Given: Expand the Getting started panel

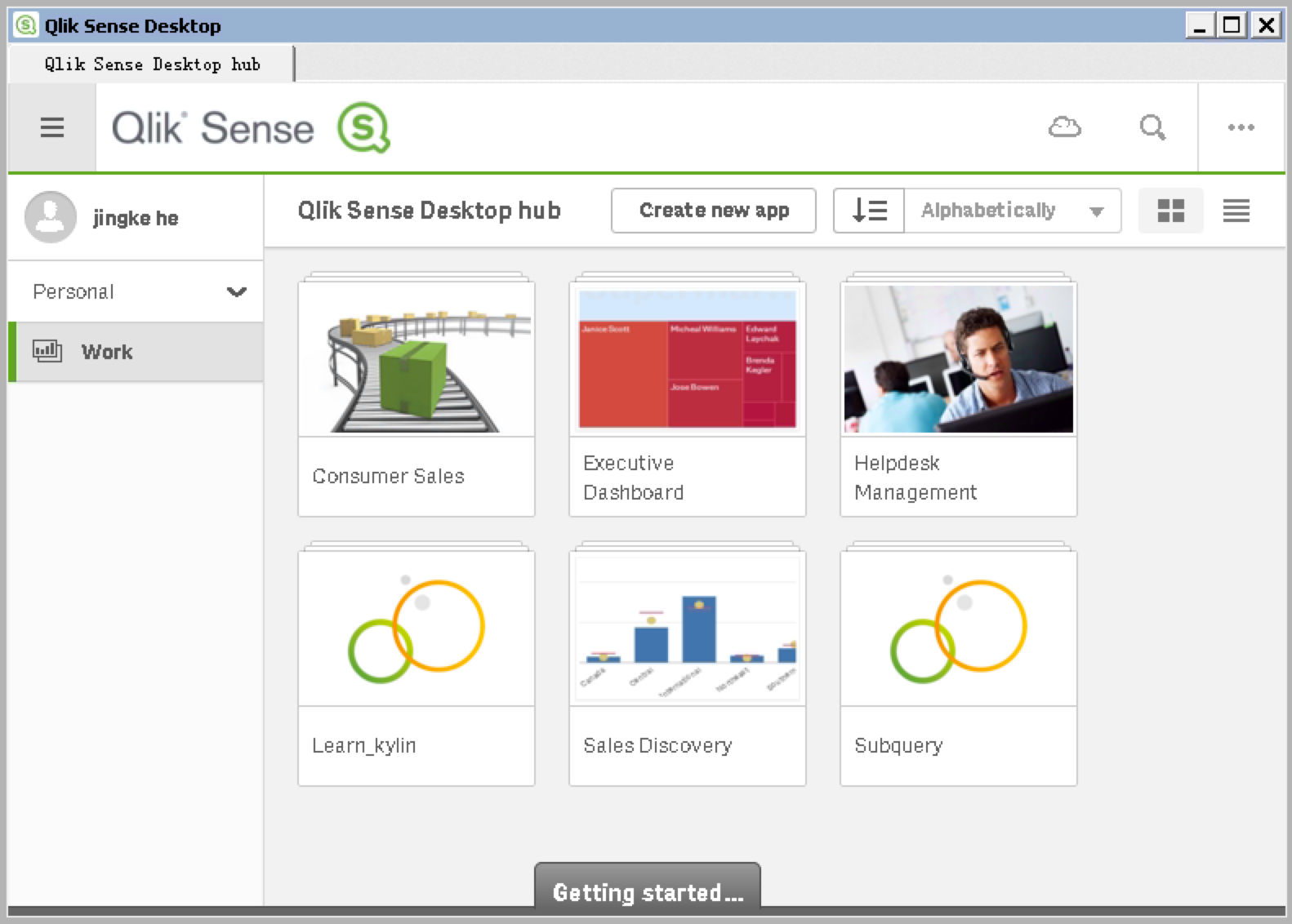Looking at the screenshot, I should [x=648, y=891].
